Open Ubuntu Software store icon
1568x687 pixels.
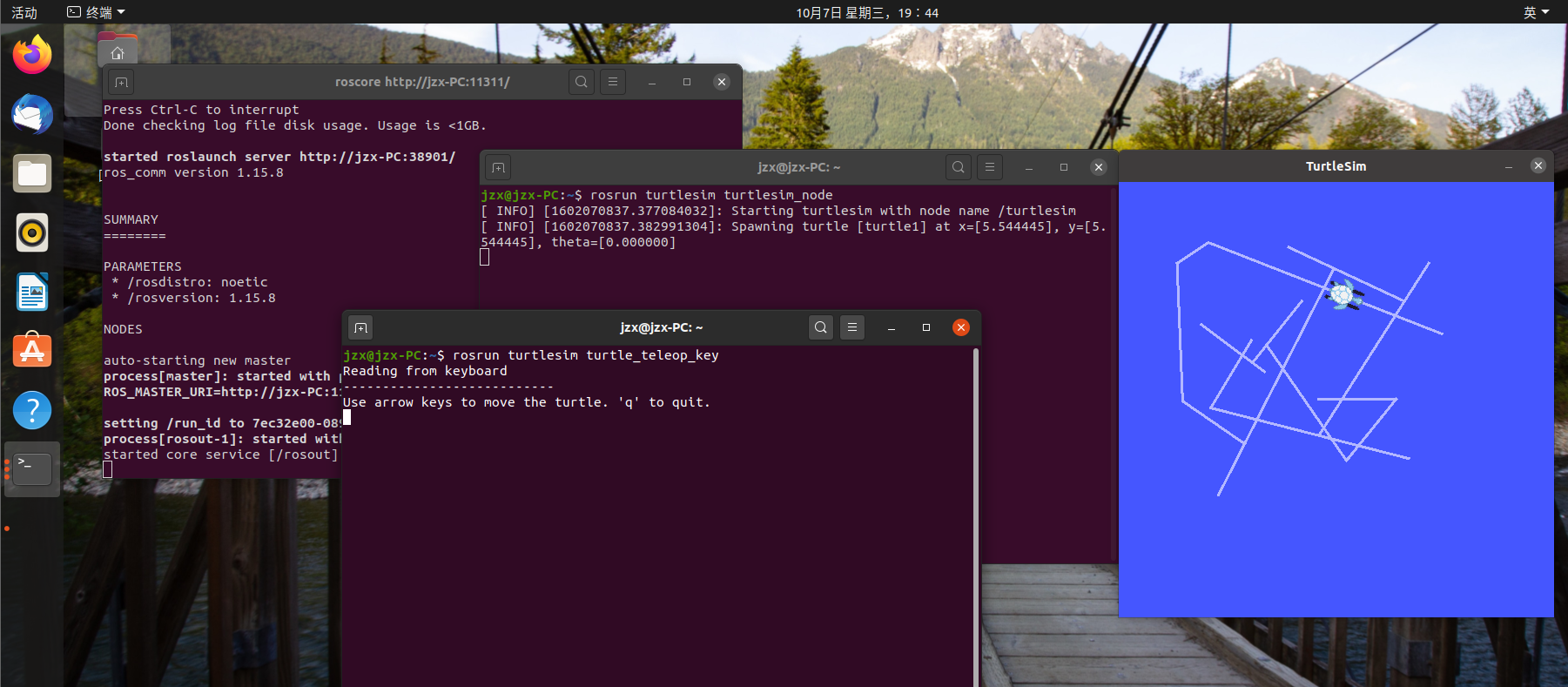tap(32, 351)
